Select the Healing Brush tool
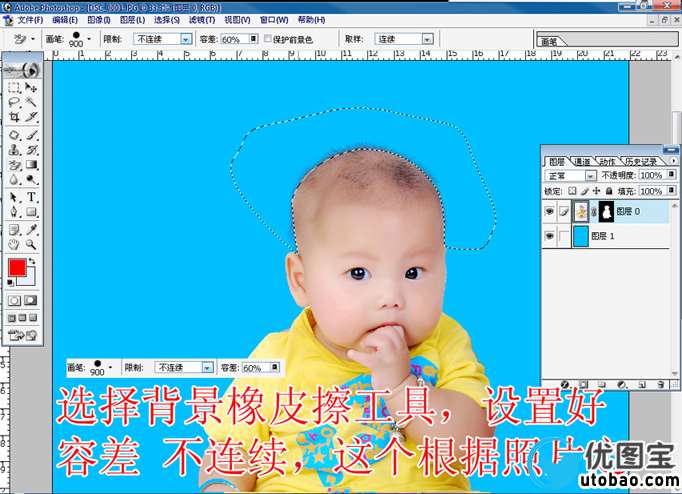Image resolution: width=682 pixels, height=494 pixels. 14,135
